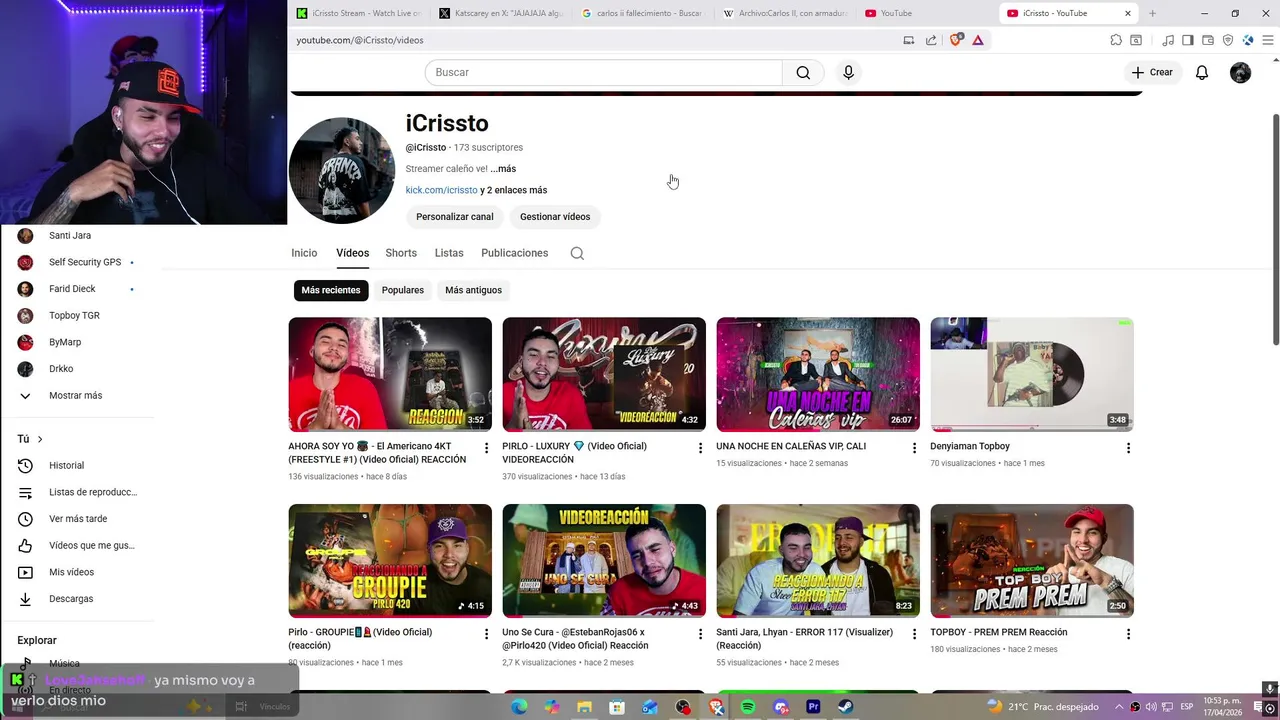Open taskbar volume speaker icon
1280x720 pixels.
1151,707
